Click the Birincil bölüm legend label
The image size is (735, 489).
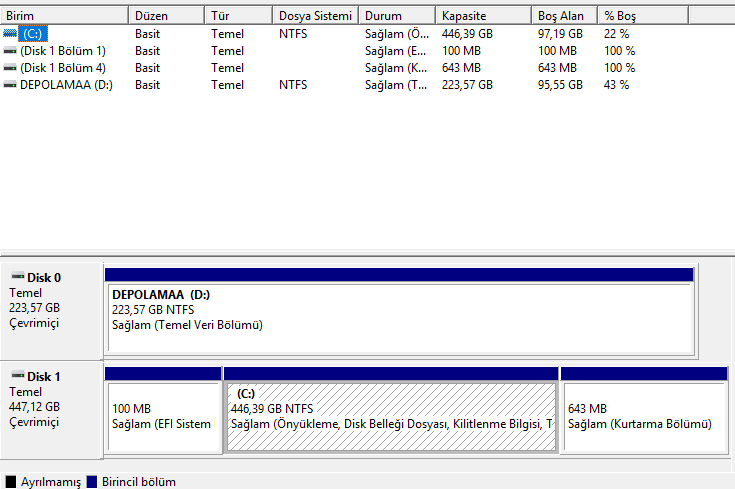tap(139, 482)
